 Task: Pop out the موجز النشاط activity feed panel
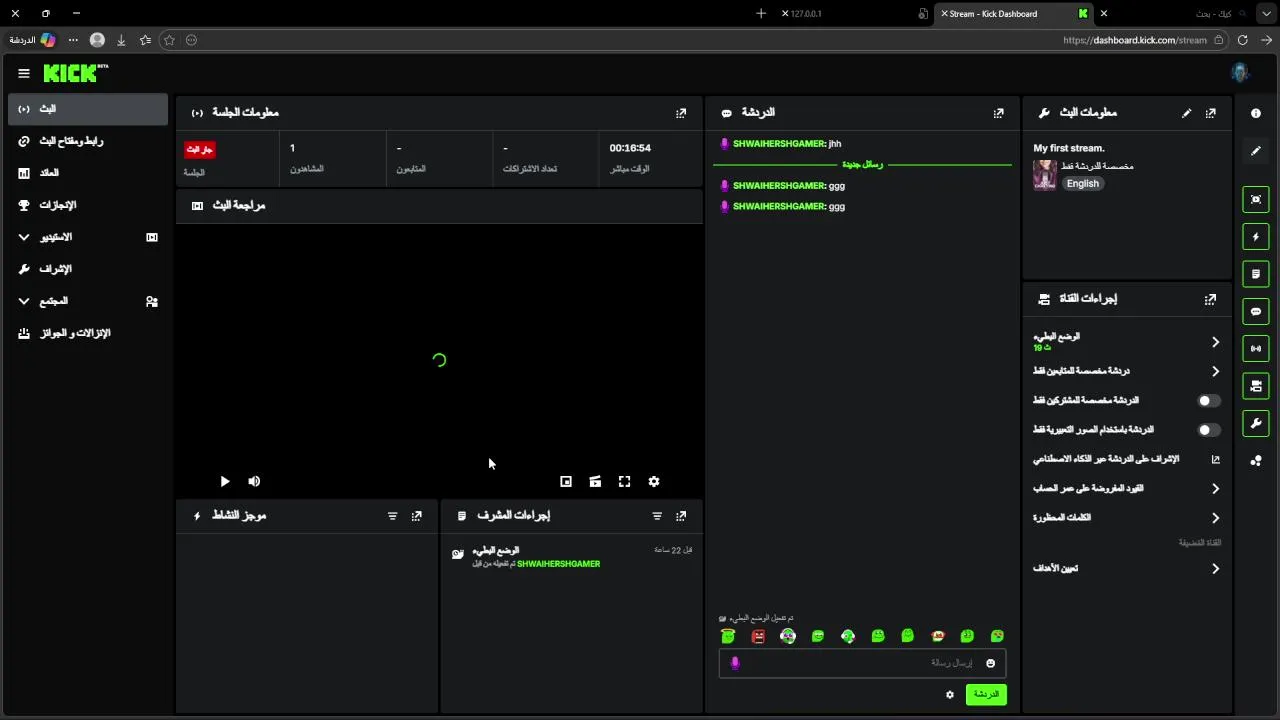(417, 516)
